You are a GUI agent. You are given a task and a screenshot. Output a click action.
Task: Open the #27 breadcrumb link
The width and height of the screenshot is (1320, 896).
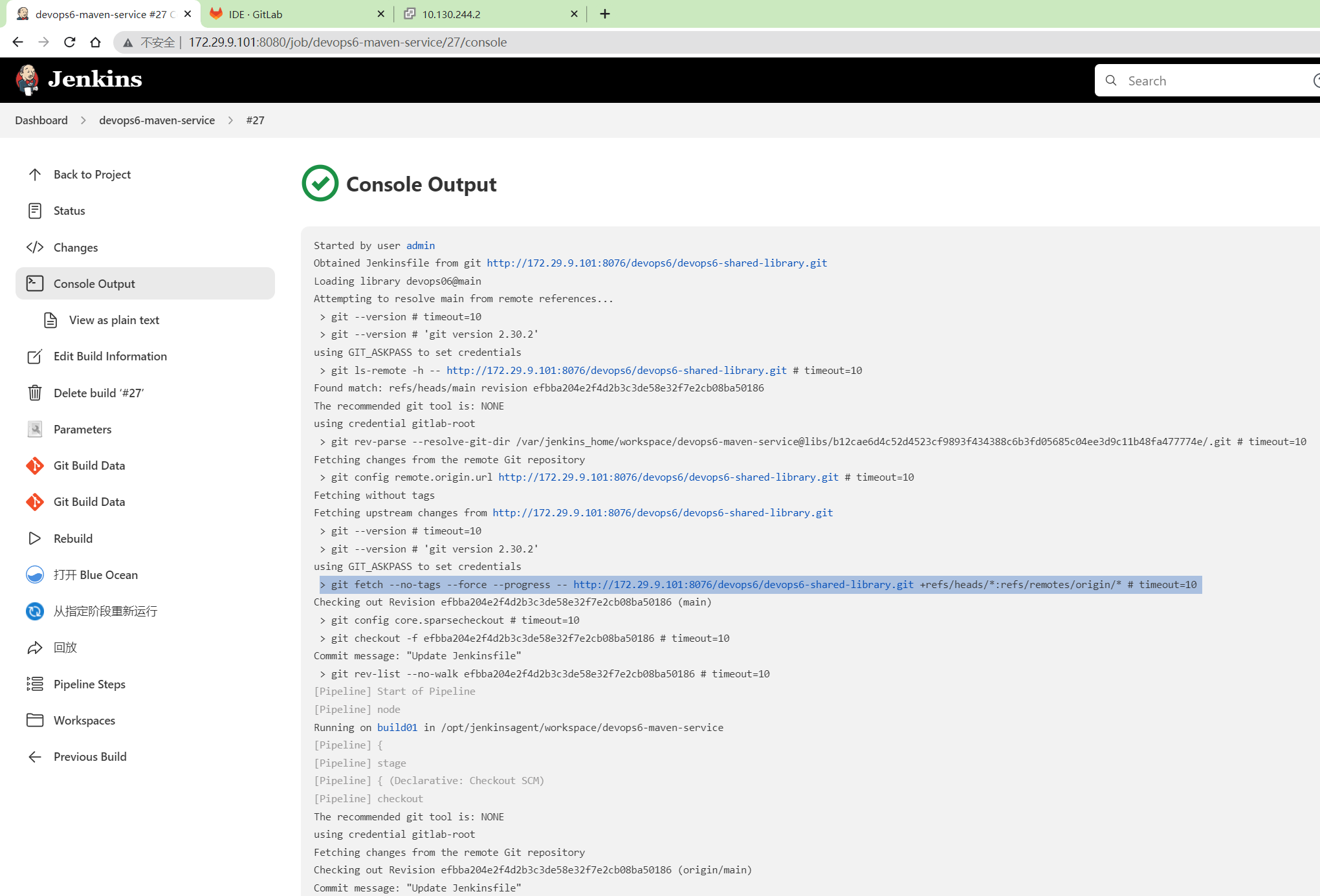coord(255,120)
